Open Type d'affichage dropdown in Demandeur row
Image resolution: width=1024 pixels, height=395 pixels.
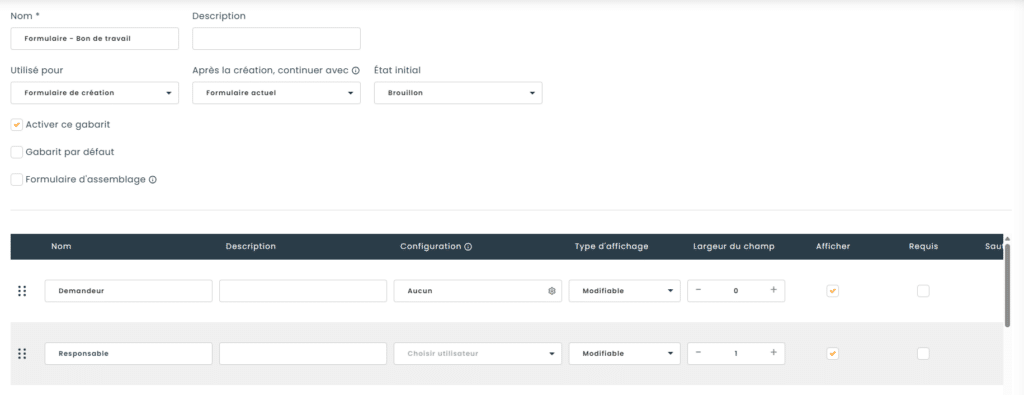click(624, 291)
